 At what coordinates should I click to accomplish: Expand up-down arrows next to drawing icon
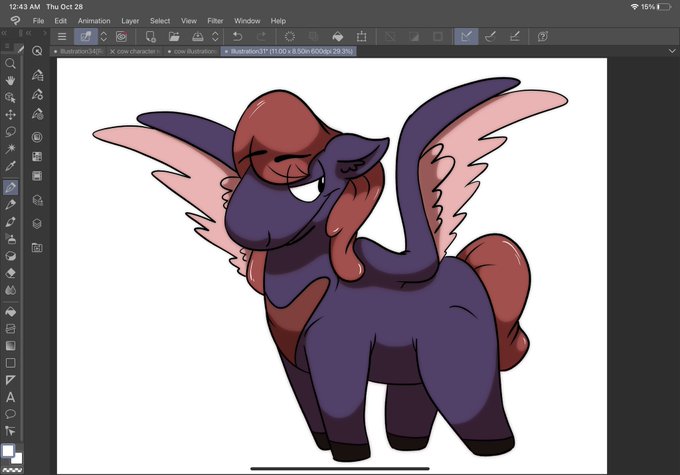click(x=104, y=36)
